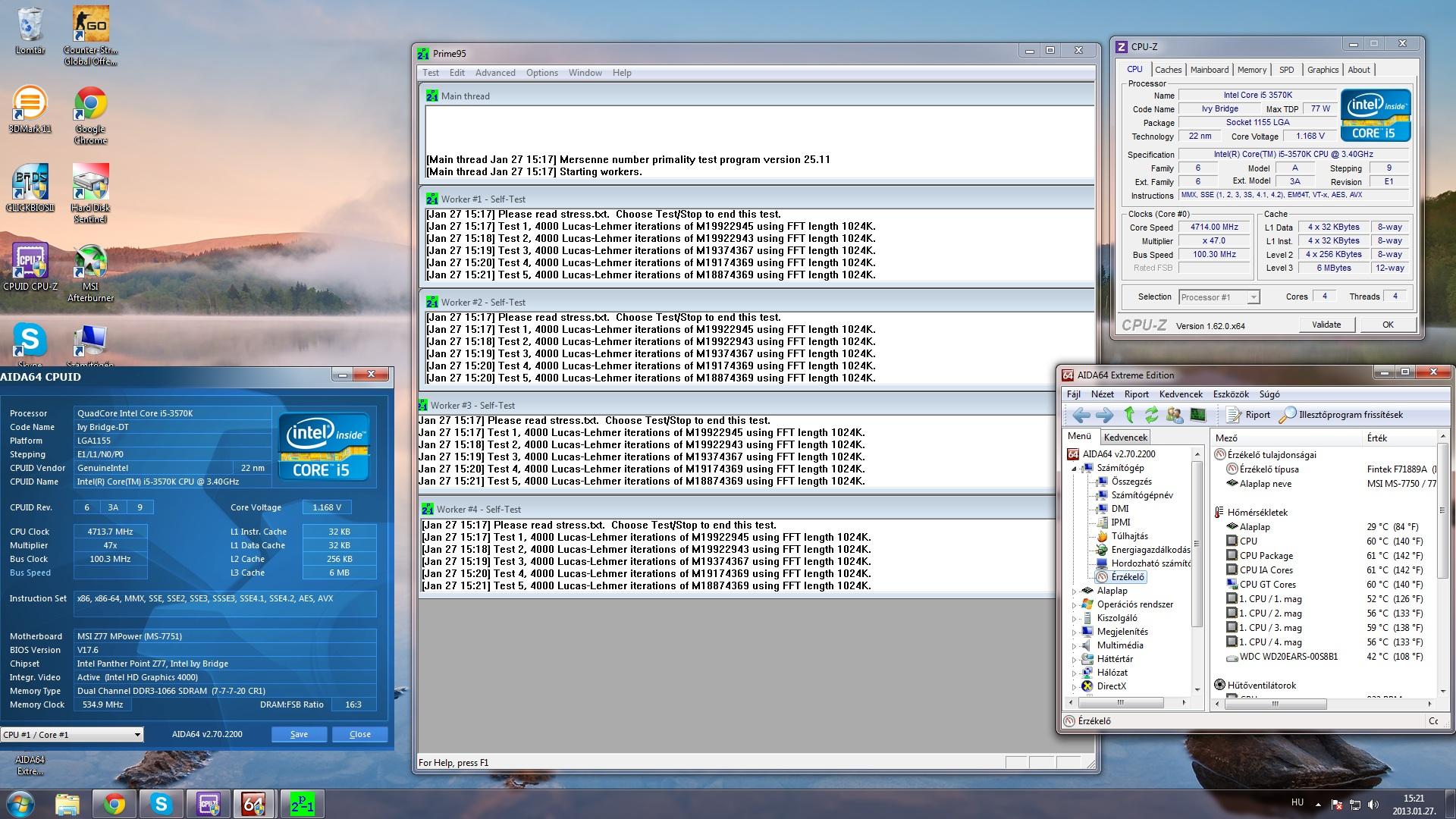The width and height of the screenshot is (1456, 819).
Task: Click the Validate button in CPU-Z
Action: pyautogui.click(x=1326, y=325)
